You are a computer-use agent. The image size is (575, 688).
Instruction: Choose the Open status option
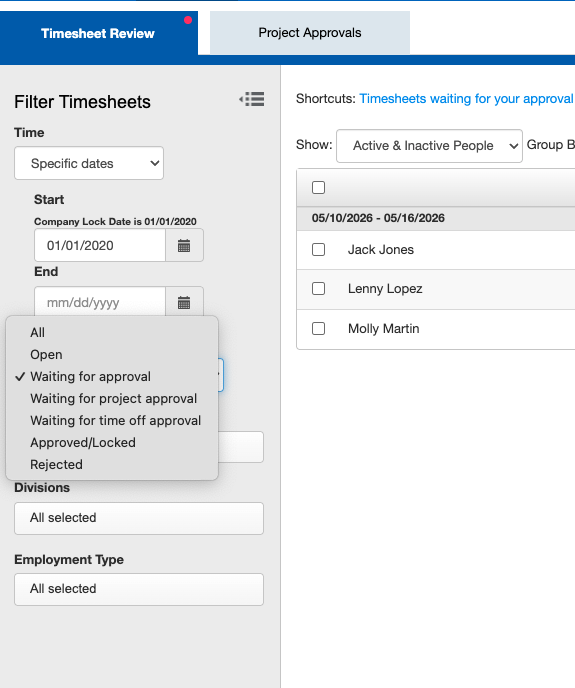tap(112, 355)
